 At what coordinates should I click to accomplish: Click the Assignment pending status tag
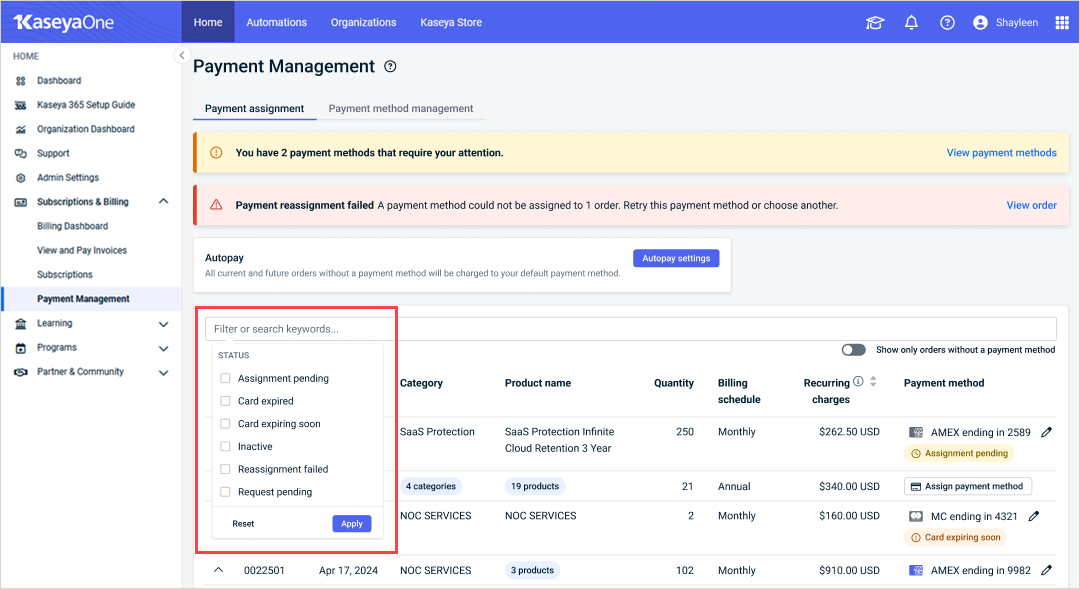959,453
